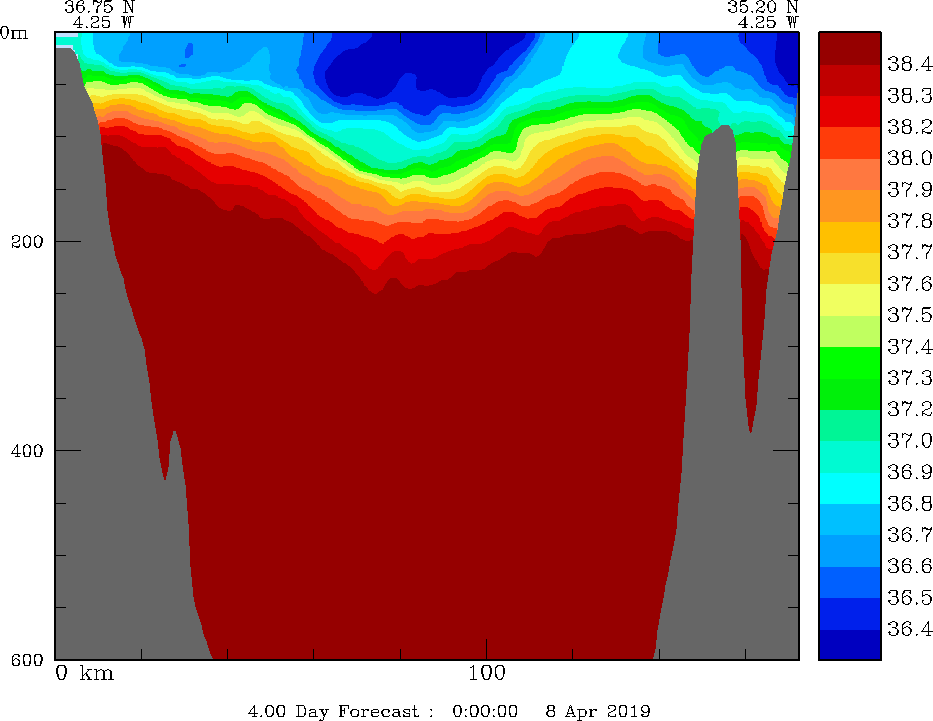Click the 35.20 N latitude label

coord(763,7)
